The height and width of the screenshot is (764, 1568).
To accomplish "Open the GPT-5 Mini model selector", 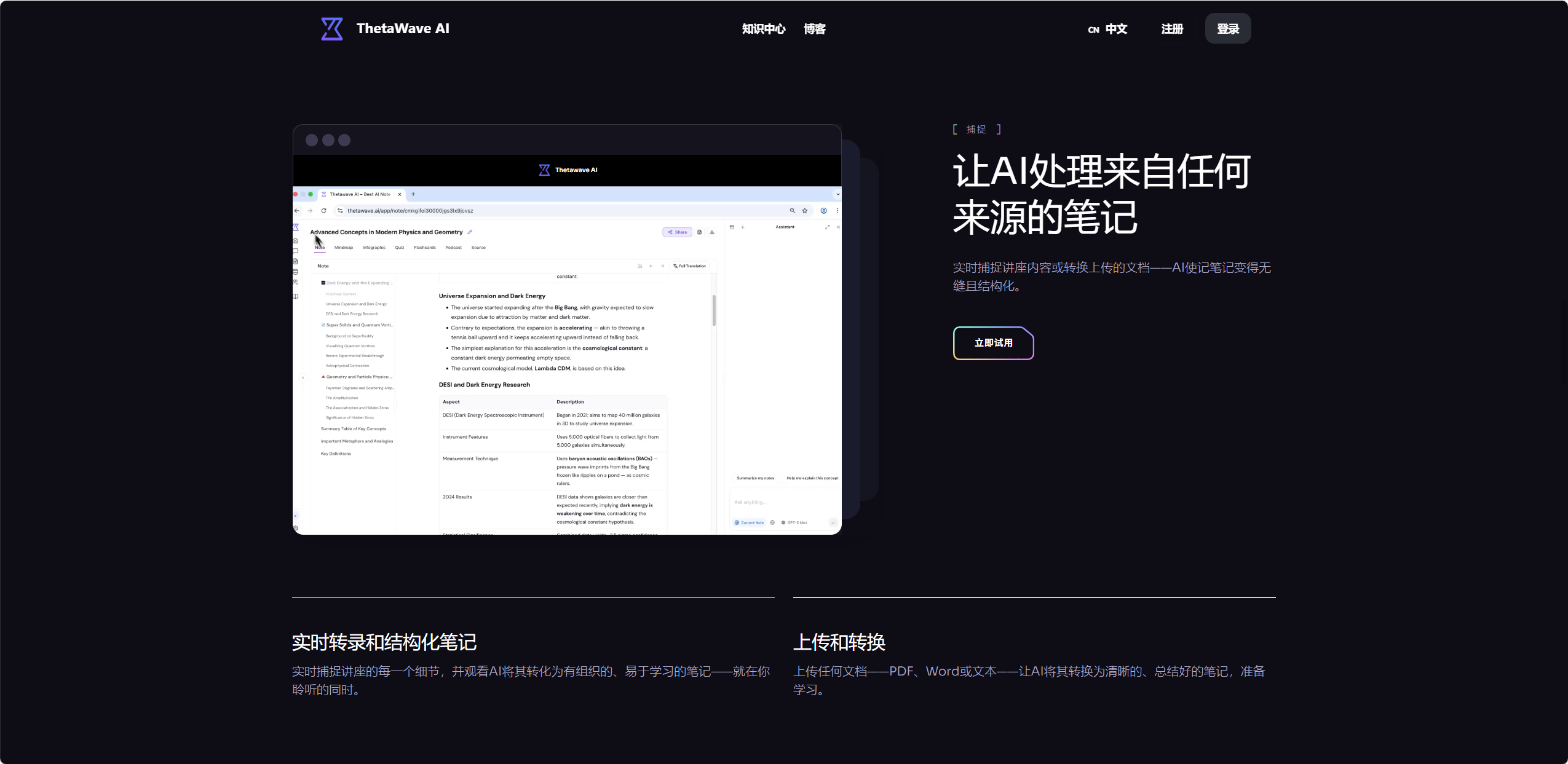I will (x=794, y=523).
